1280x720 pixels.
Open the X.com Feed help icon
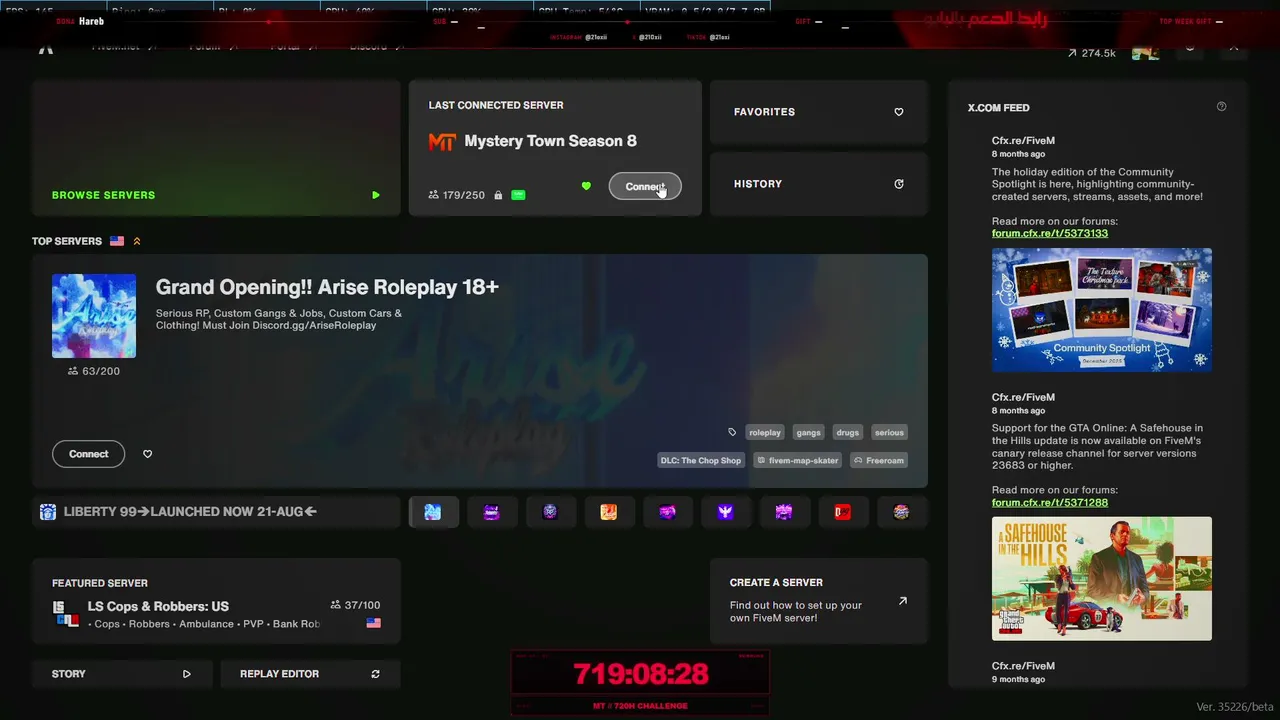tap(1221, 107)
